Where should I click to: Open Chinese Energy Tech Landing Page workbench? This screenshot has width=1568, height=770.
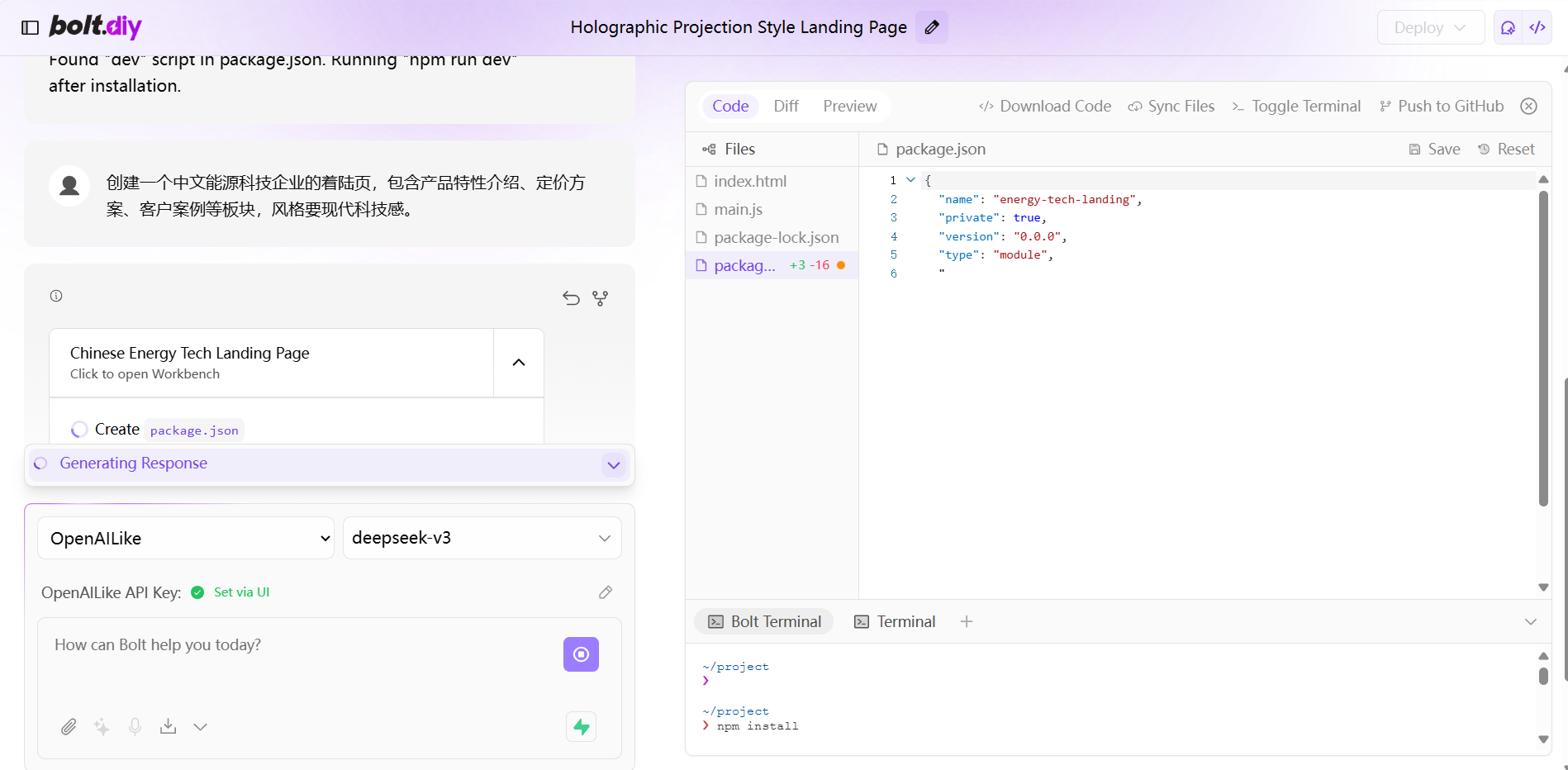coord(271,363)
